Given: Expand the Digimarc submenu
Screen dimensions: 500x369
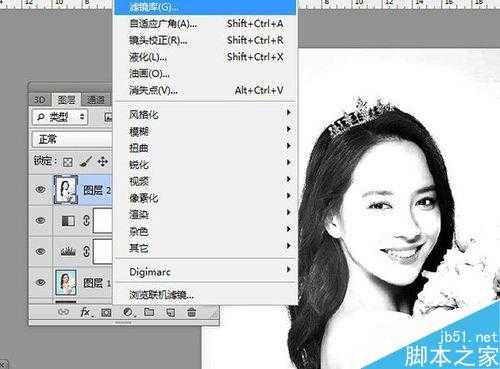Looking at the screenshot, I should (205, 272).
